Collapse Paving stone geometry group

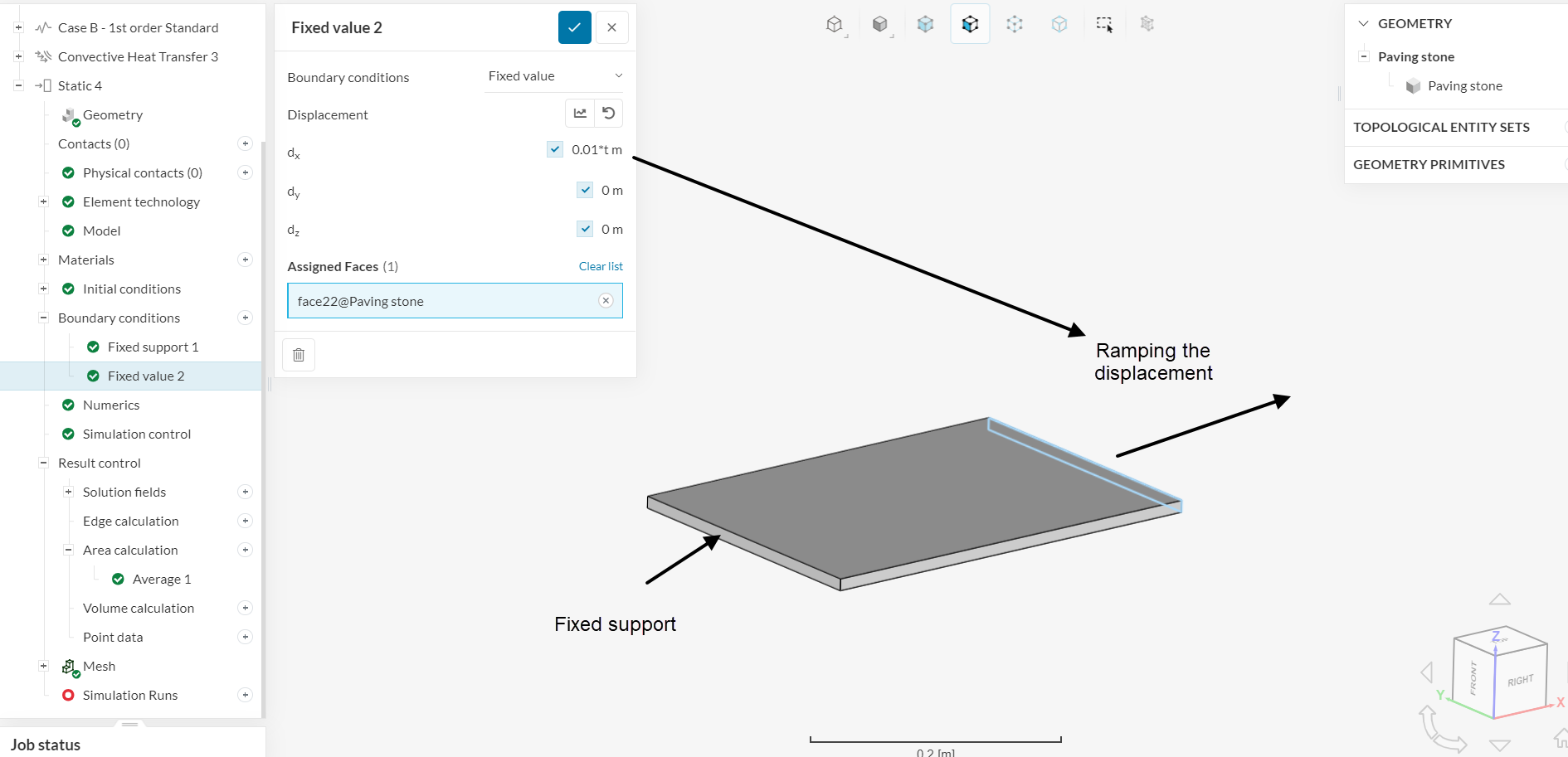coord(1363,56)
